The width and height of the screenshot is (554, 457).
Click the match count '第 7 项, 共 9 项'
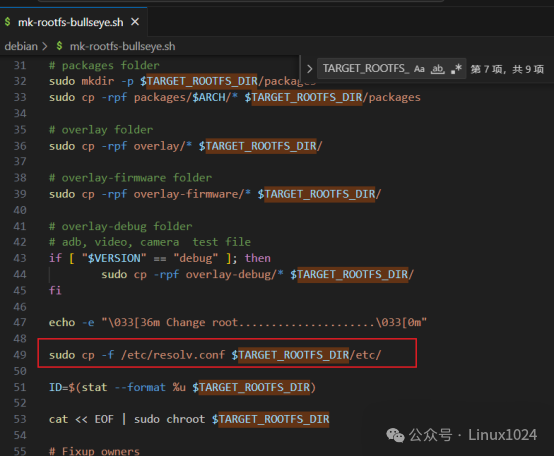click(x=507, y=69)
